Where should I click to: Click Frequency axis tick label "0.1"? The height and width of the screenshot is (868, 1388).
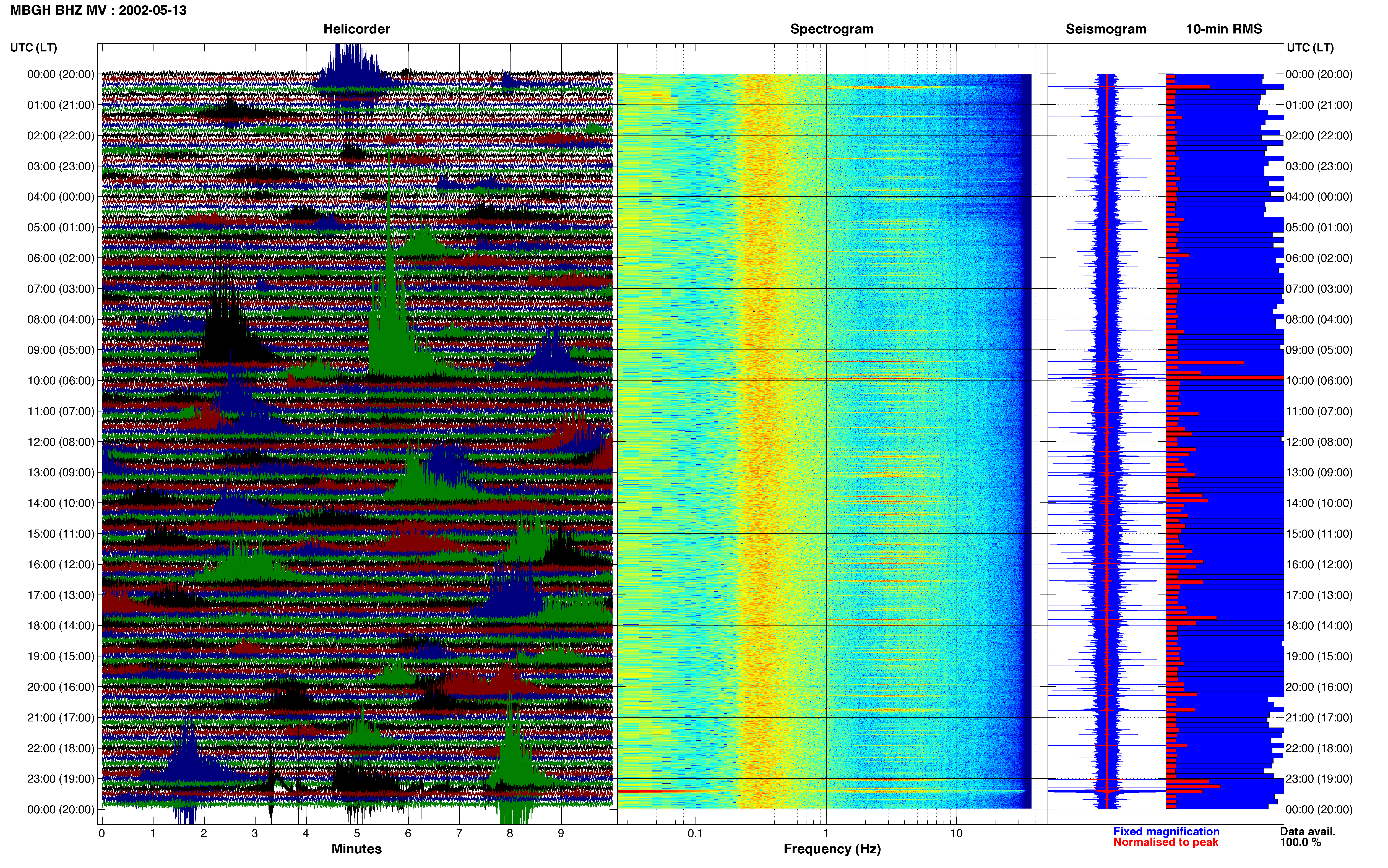[695, 833]
